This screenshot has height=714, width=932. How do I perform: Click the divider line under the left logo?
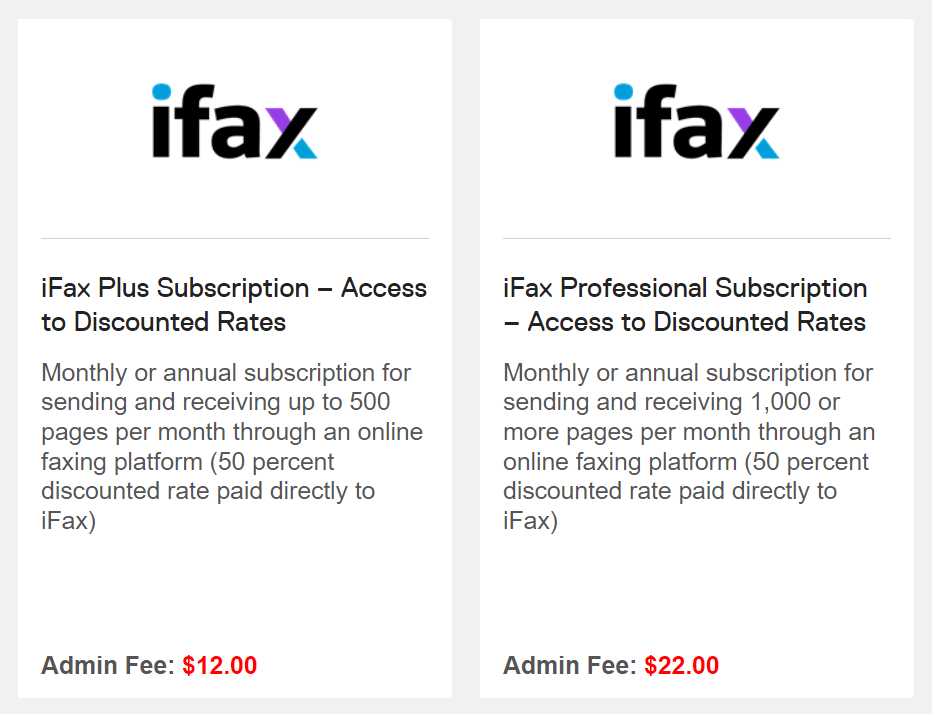tap(235, 238)
